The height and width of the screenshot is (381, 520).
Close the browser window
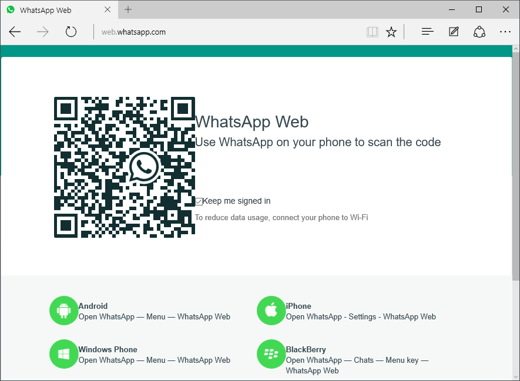click(506, 10)
